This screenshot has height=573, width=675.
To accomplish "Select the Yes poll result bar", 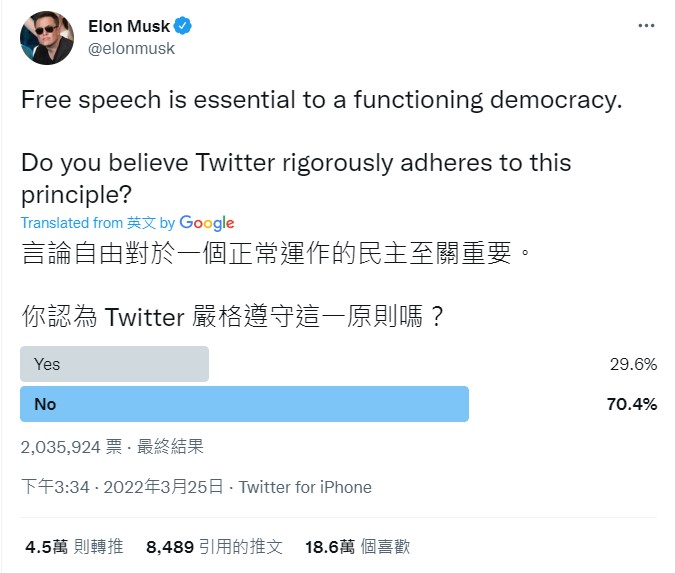I will tap(115, 364).
